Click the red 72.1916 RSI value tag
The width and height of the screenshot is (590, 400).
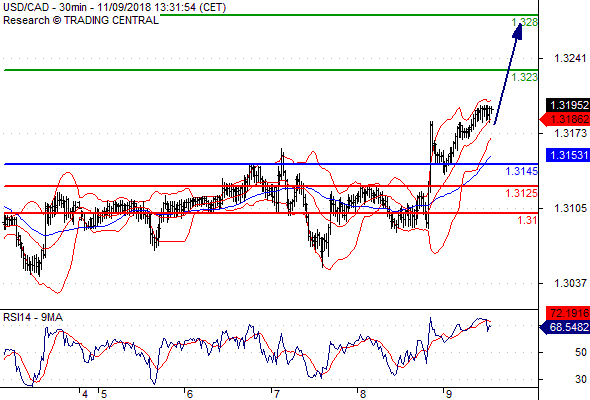pyautogui.click(x=568, y=313)
